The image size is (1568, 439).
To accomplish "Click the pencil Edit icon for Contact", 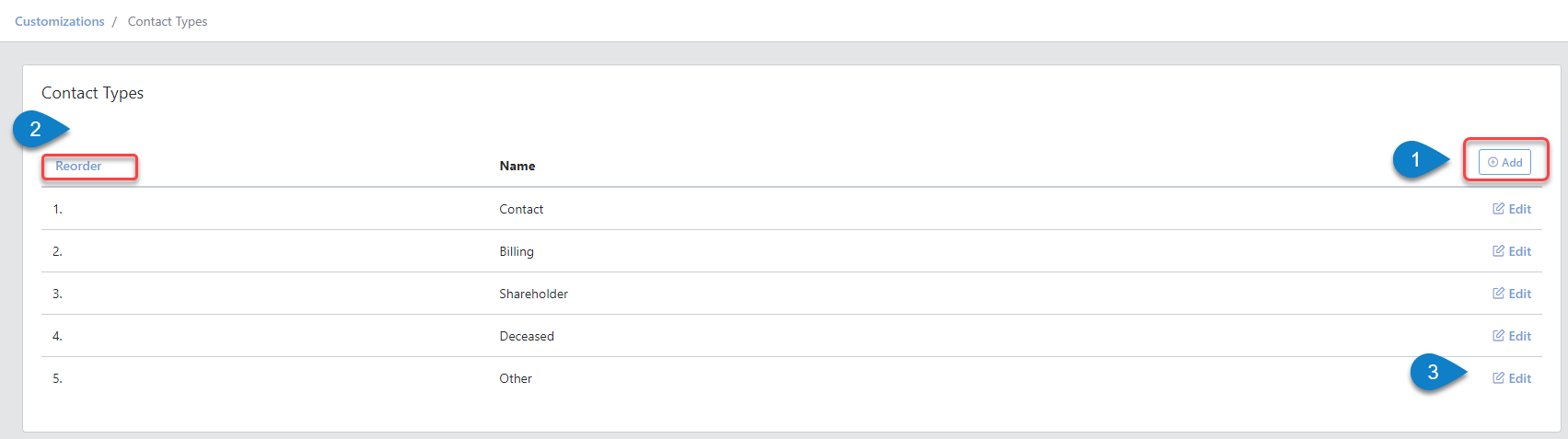I will [x=1499, y=209].
